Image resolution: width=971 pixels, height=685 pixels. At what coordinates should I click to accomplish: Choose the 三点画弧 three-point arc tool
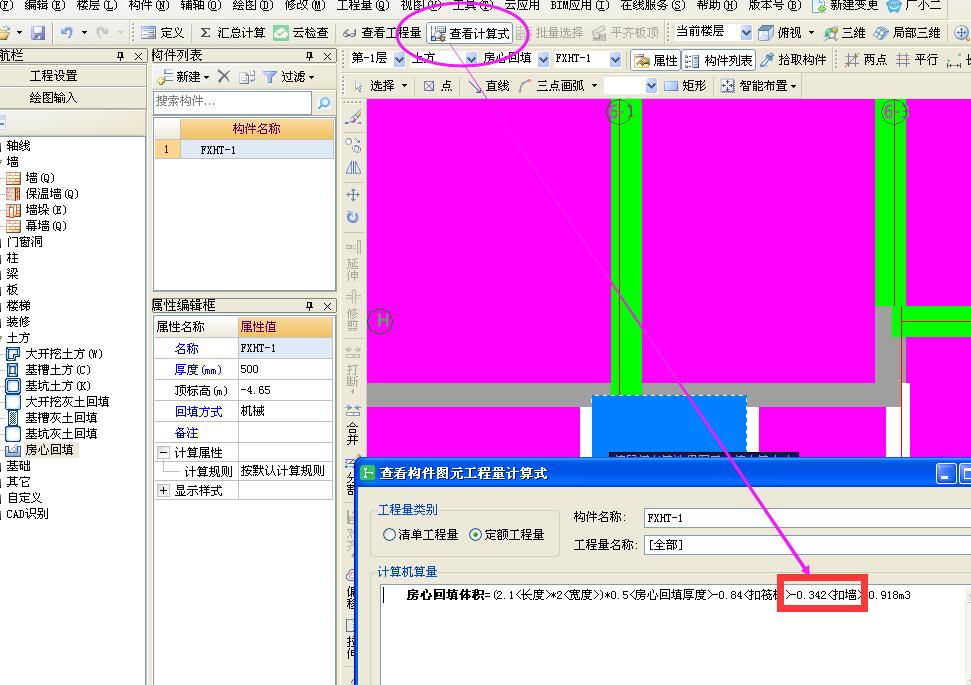click(552, 86)
